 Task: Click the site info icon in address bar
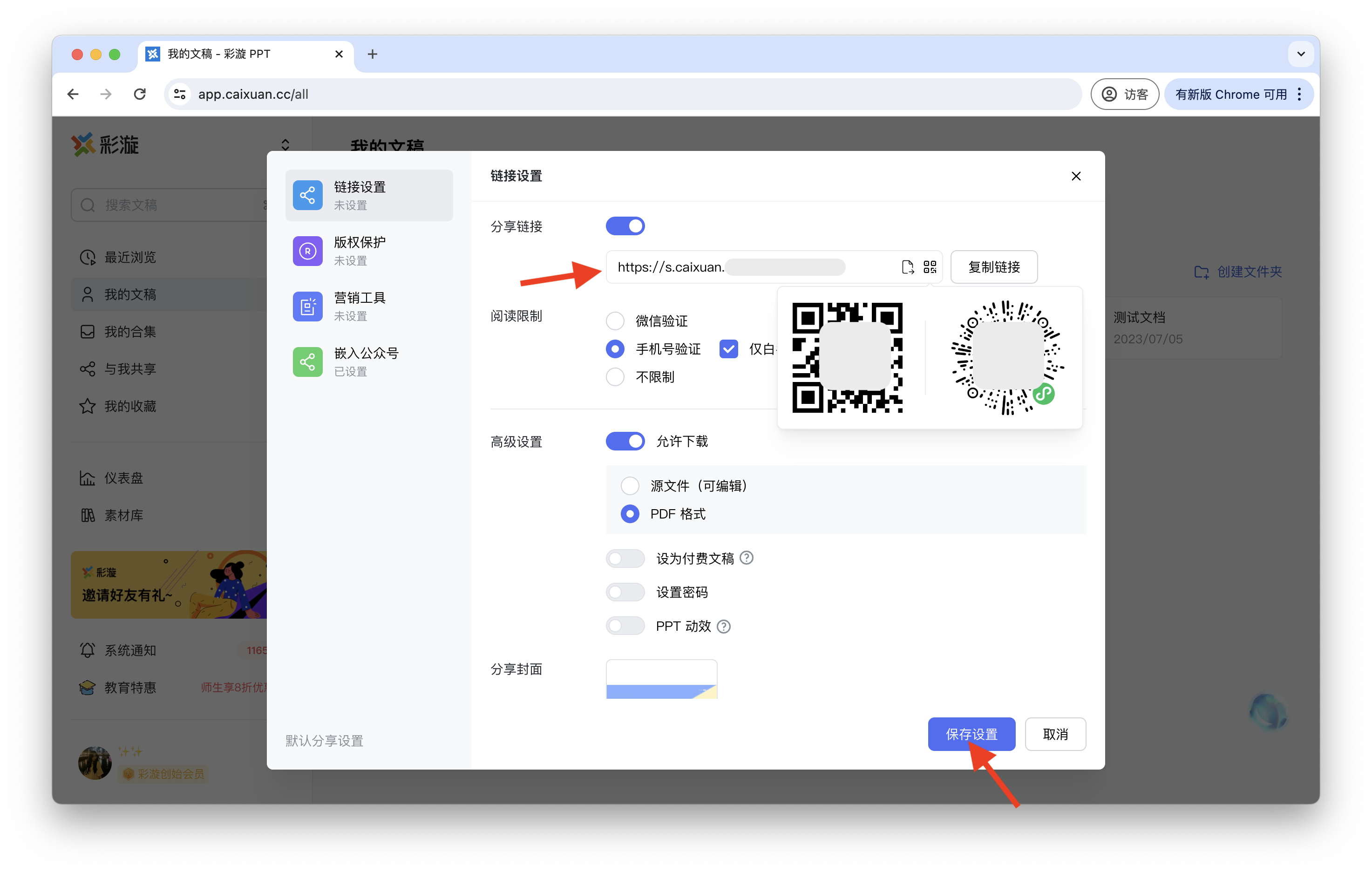pos(180,94)
